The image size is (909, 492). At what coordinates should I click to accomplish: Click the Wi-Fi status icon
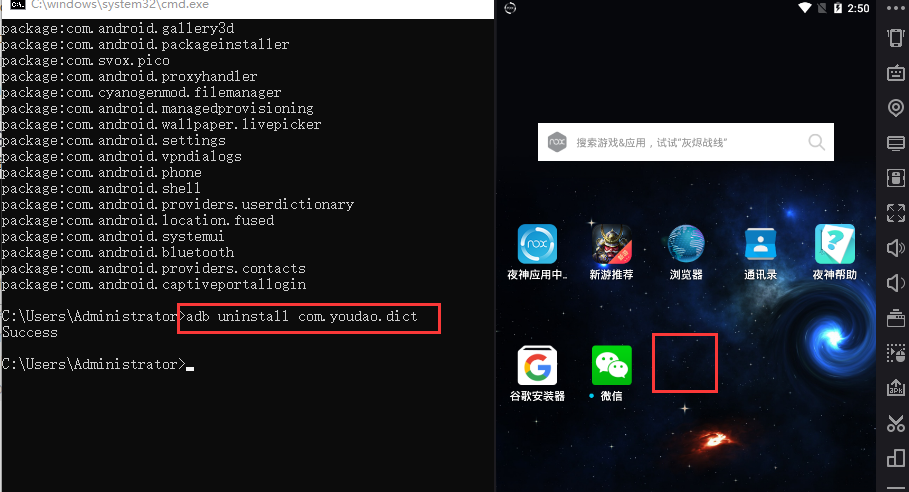tap(805, 8)
